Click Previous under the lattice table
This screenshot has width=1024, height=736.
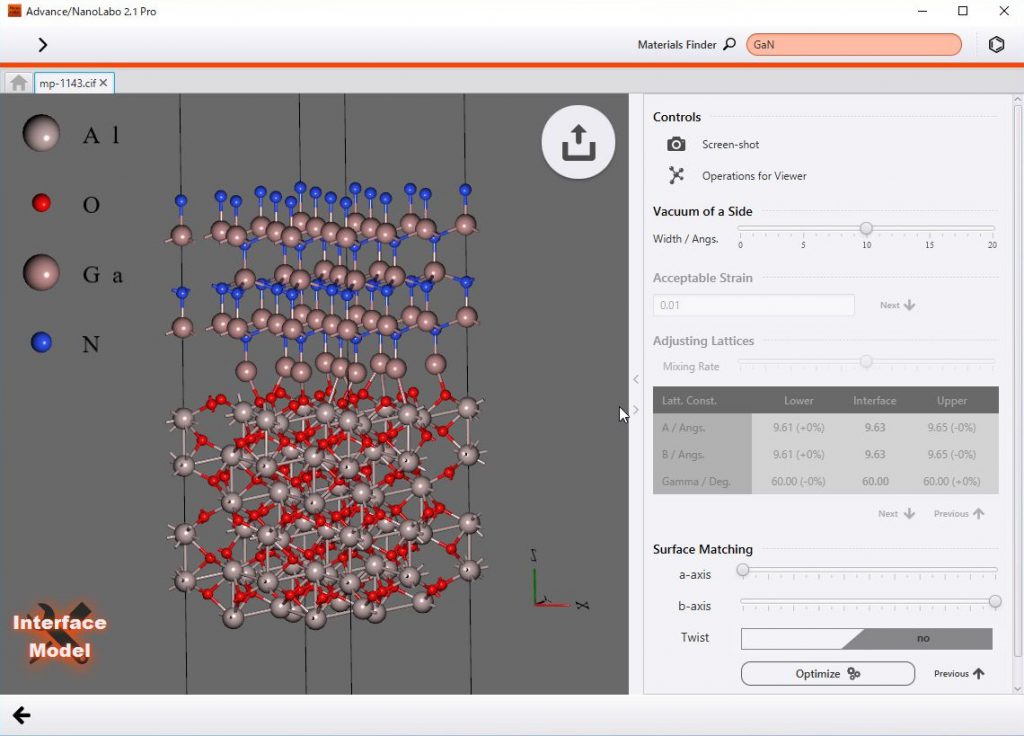[x=959, y=514]
